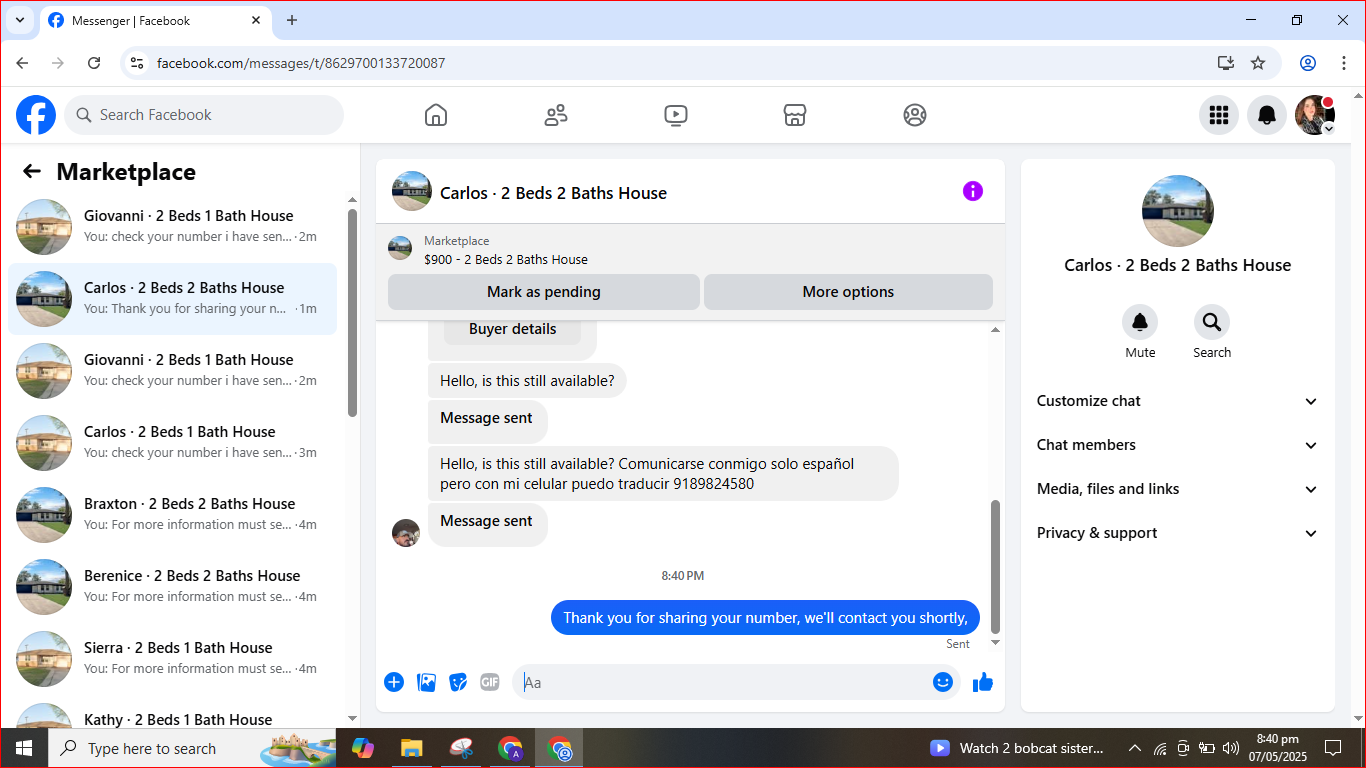Open Sierra · 2 Beds 1 Bath House conversation
Screen dimensions: 1366x768
(172, 659)
